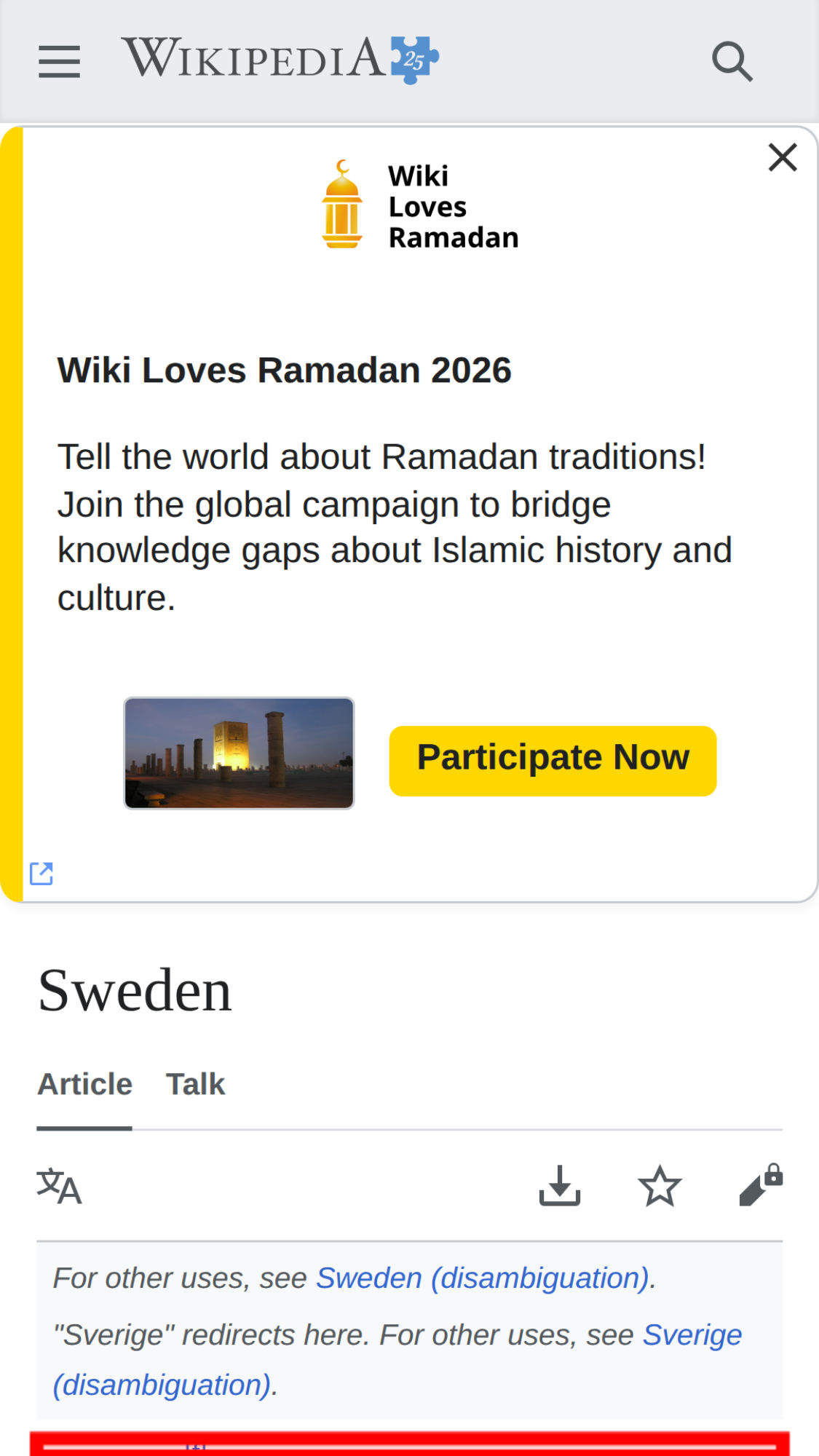This screenshot has height=1456, width=819.
Task: Click the Sweden page title
Action: (135, 991)
